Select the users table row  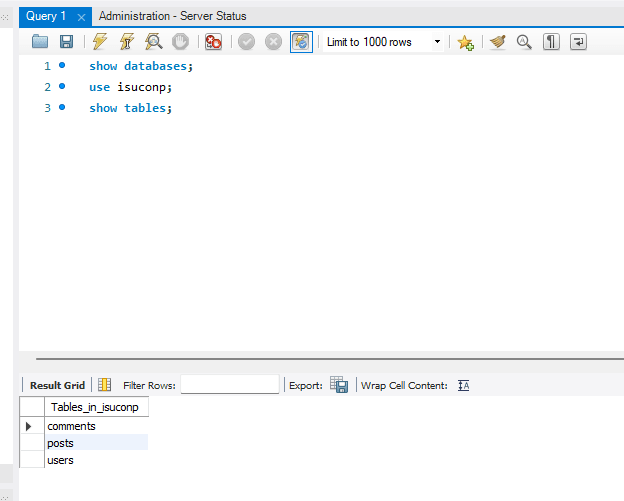click(96, 460)
